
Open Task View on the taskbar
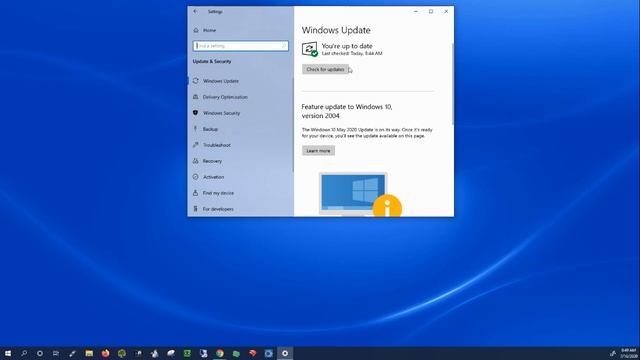[56, 353]
